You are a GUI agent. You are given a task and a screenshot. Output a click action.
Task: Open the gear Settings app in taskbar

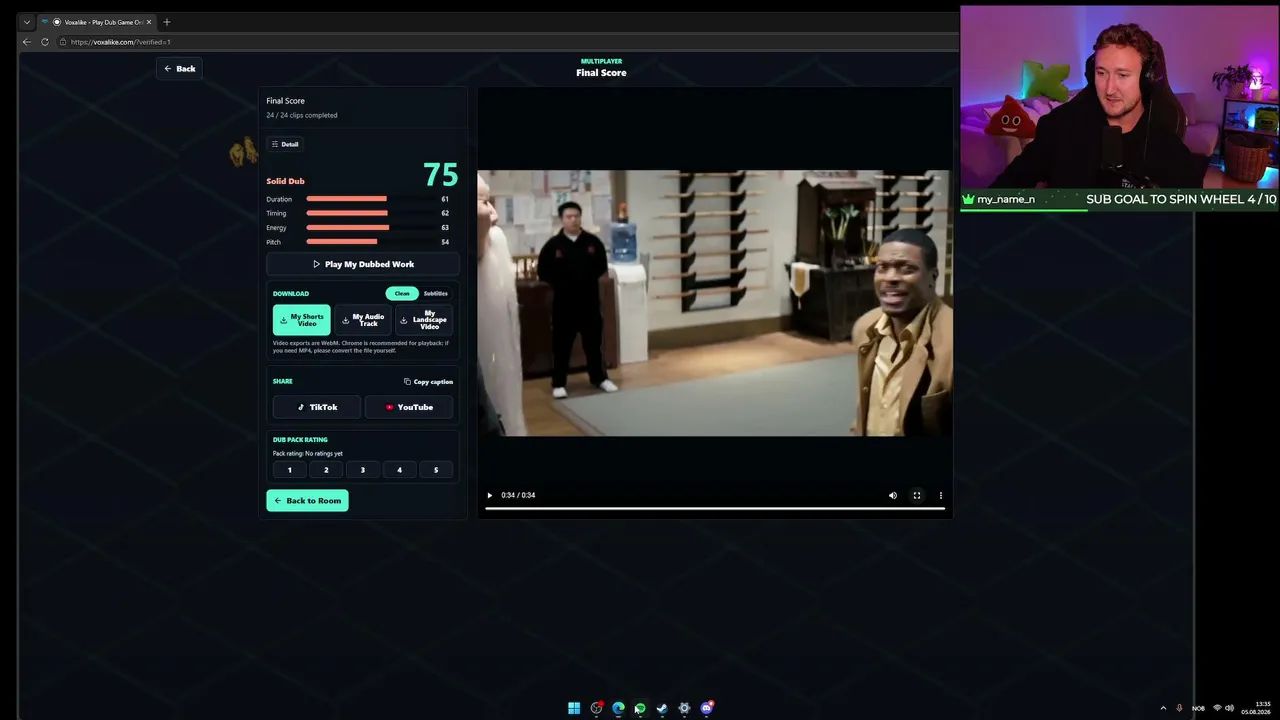pos(684,708)
